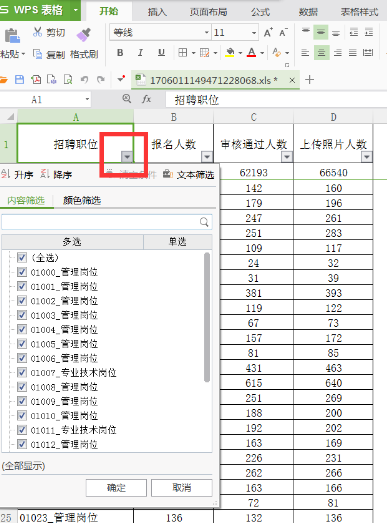Select the Format Painter brush
This screenshot has width=387, height=523.
(83, 35)
